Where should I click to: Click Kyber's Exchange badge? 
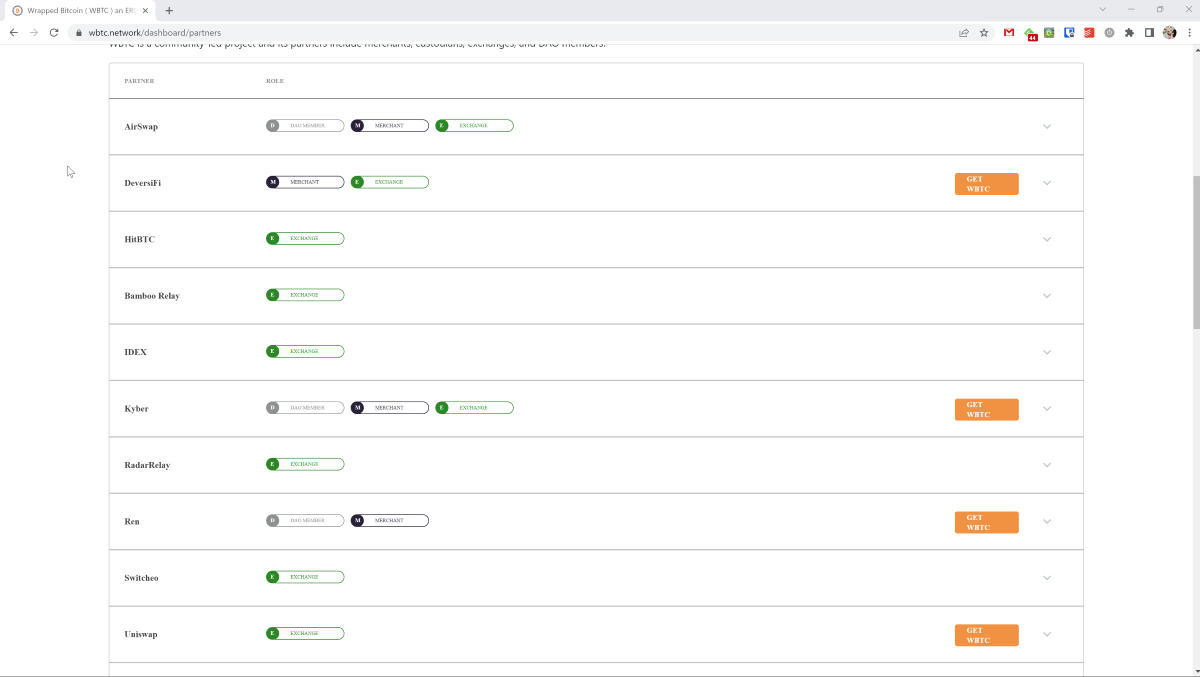point(474,408)
